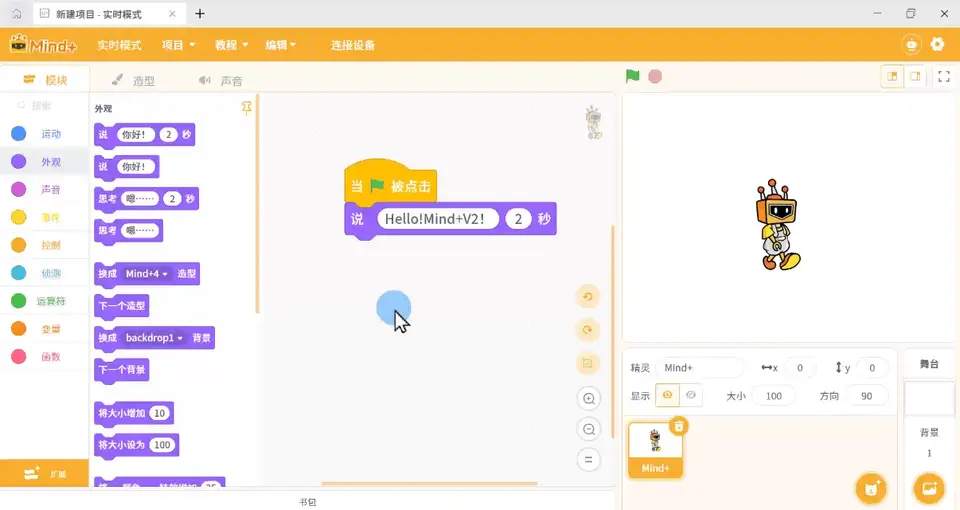Select the Mind+ sprite thumbnail
960x510 pixels.
[x=655, y=449]
